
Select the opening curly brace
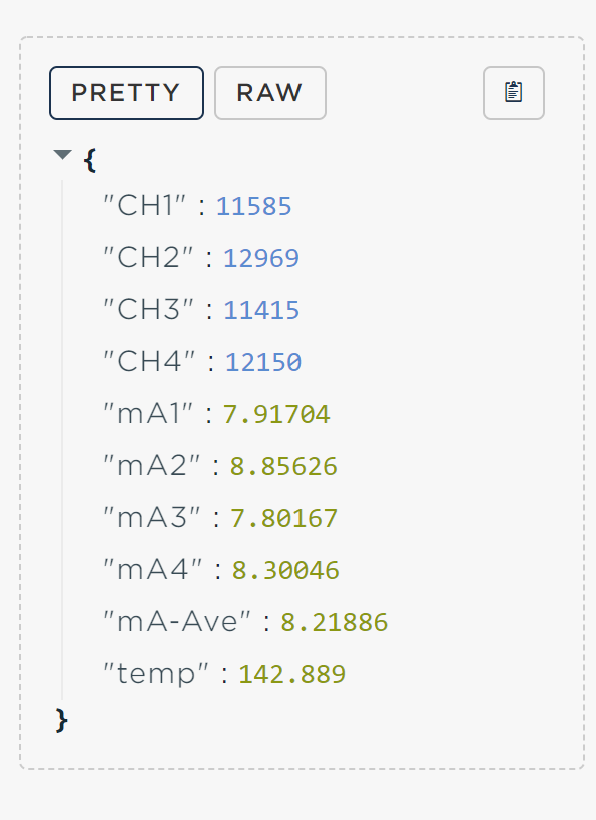(x=89, y=160)
